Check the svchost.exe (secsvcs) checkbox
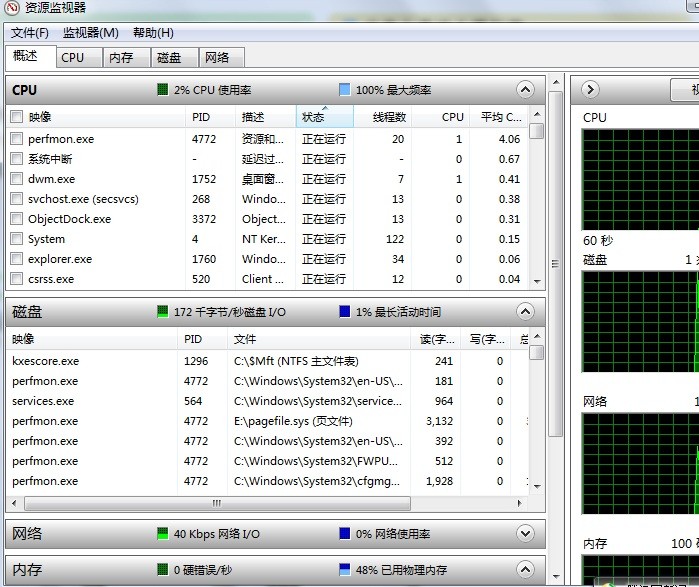Screen dimensions: 699x587 point(16,199)
